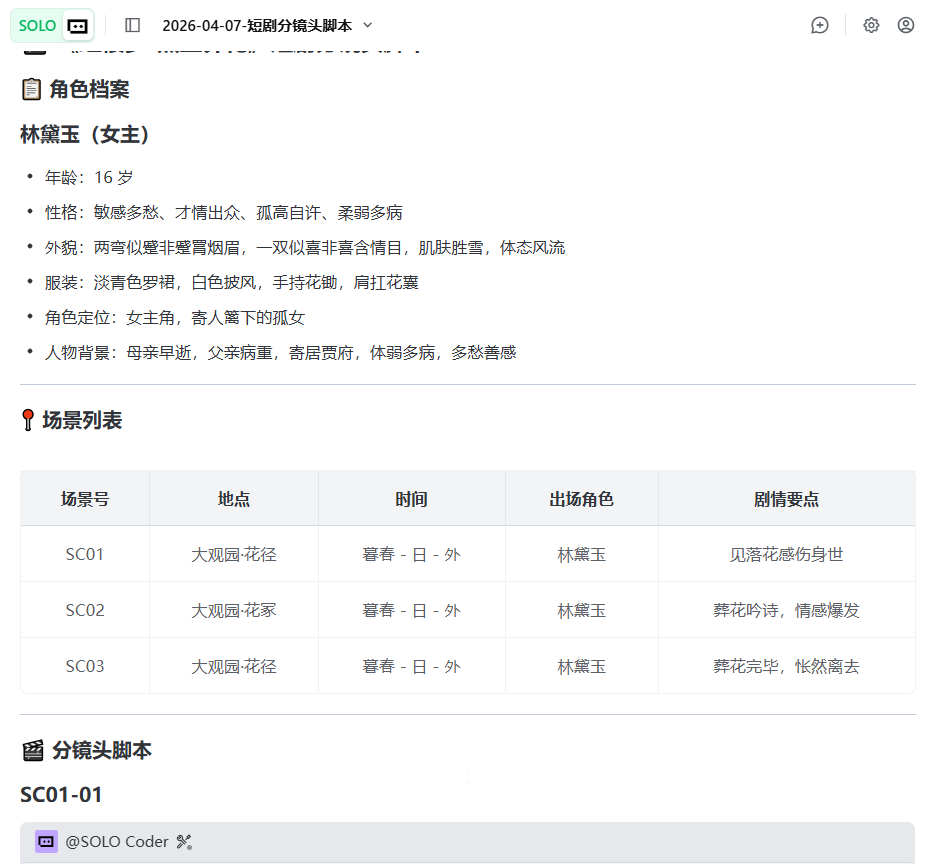
Task: Click the tools icon after SOLO Coder
Action: (183, 842)
